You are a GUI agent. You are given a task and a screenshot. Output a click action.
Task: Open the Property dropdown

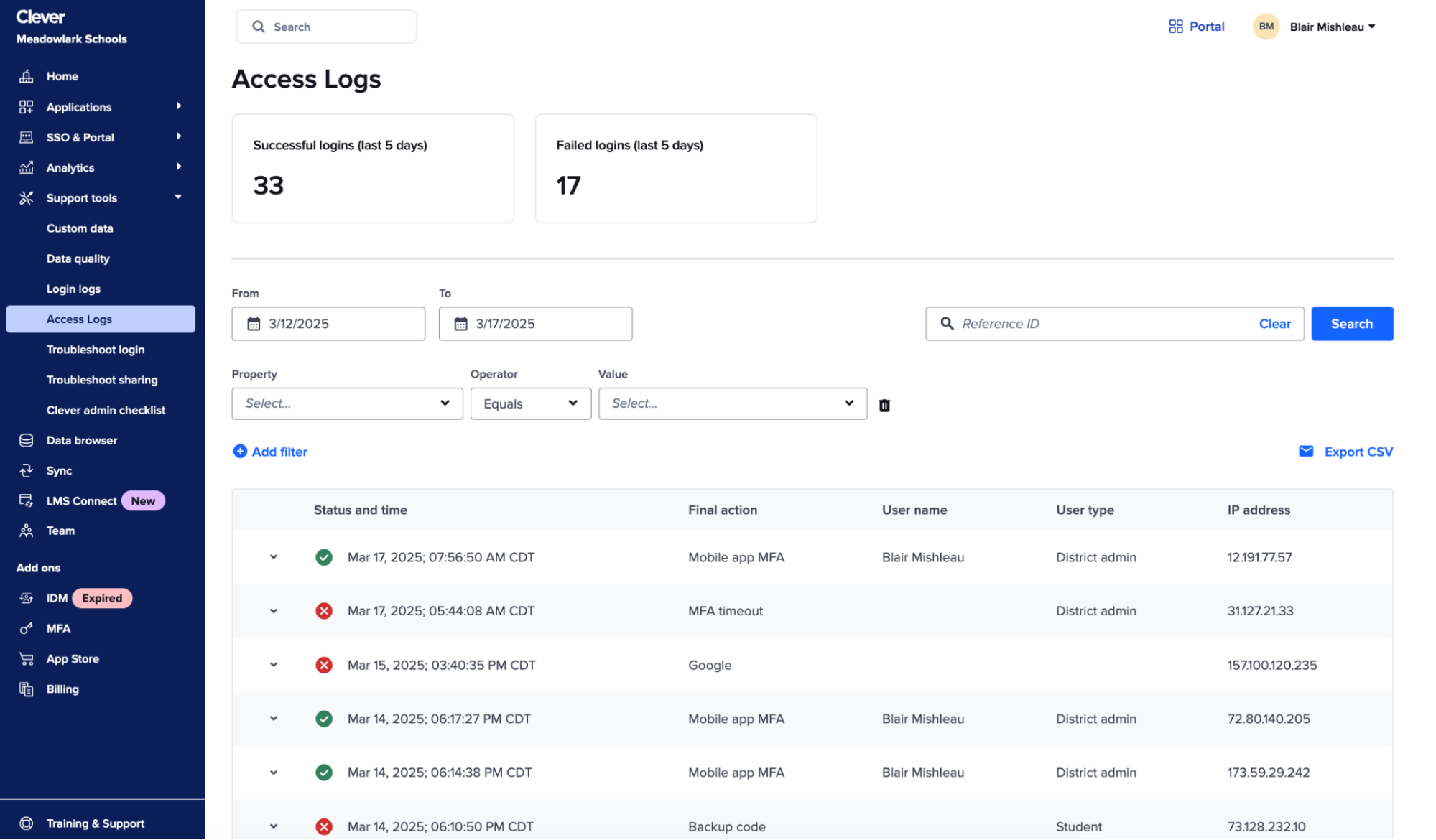(x=347, y=403)
